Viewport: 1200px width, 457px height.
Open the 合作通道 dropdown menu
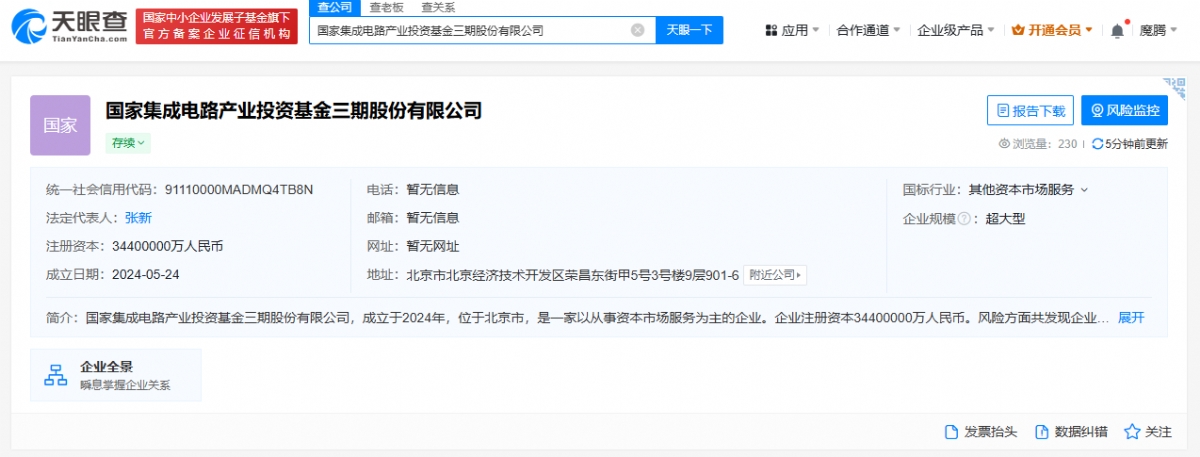[867, 31]
